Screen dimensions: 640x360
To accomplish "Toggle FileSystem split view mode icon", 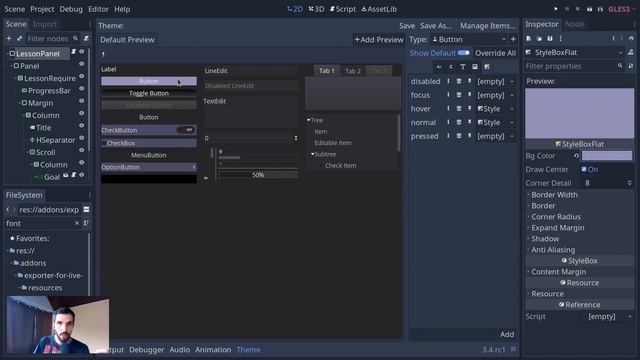I will coord(86,209).
